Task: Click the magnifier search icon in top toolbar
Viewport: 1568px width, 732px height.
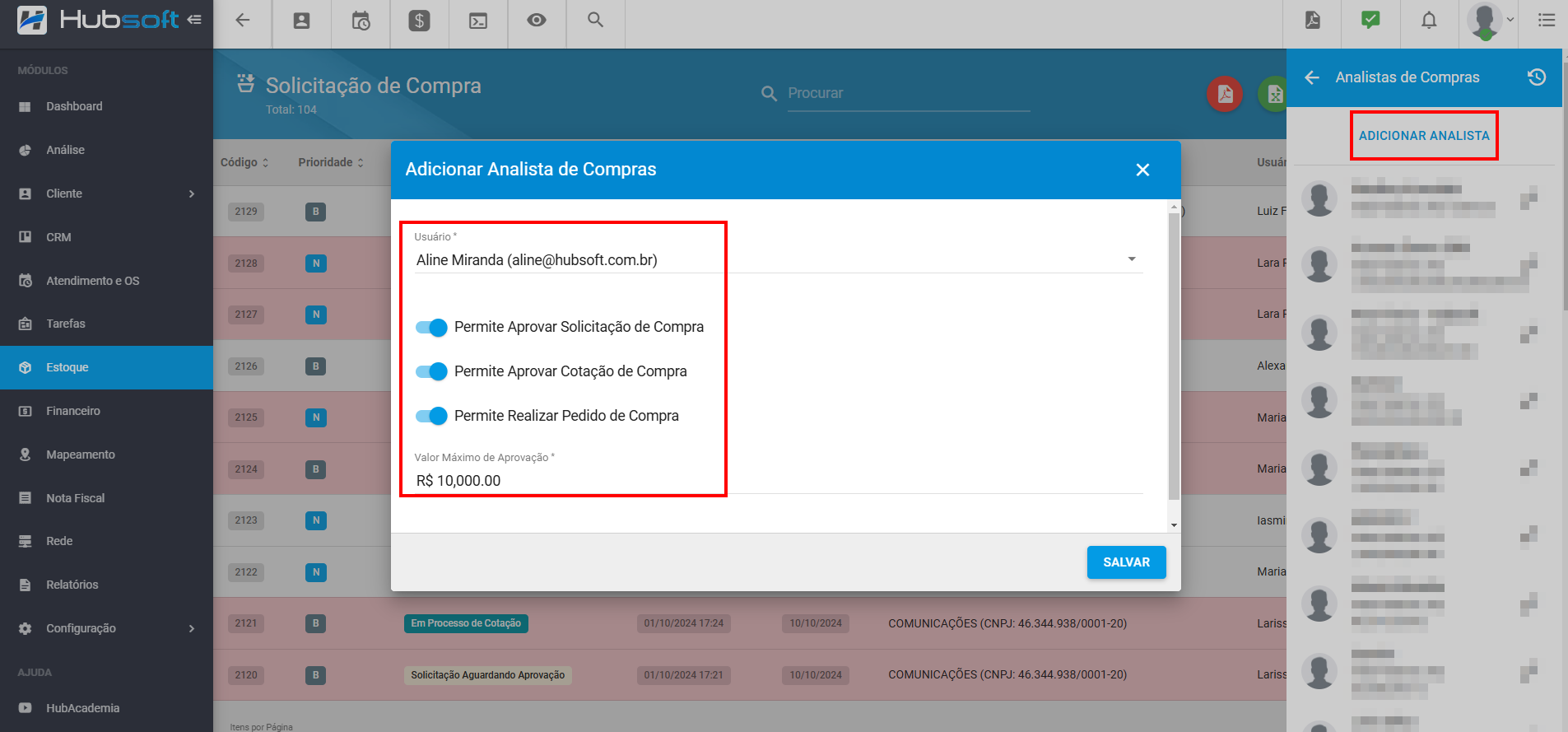Action: [595, 20]
